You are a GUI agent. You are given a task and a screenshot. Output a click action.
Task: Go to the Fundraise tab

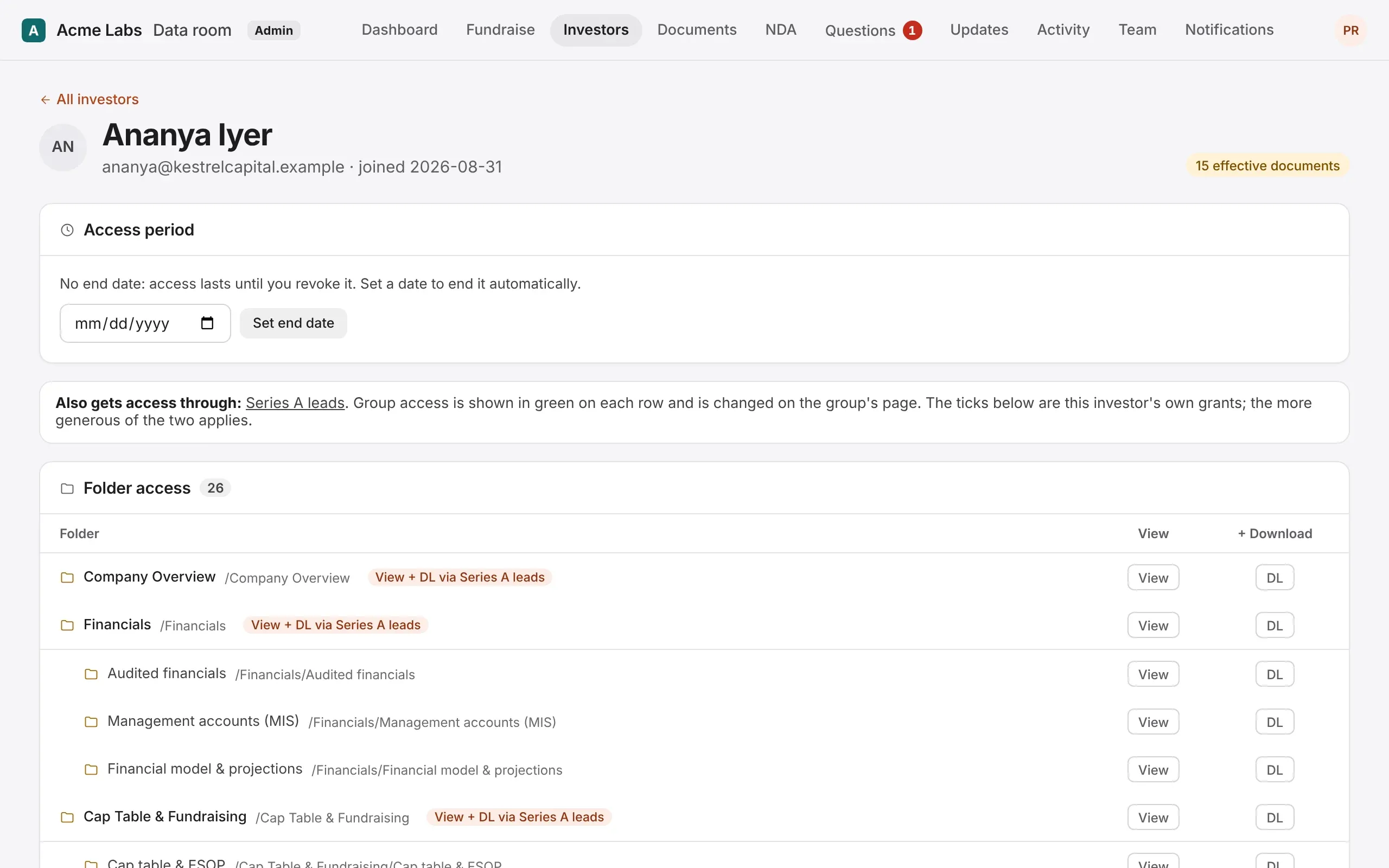(x=500, y=30)
